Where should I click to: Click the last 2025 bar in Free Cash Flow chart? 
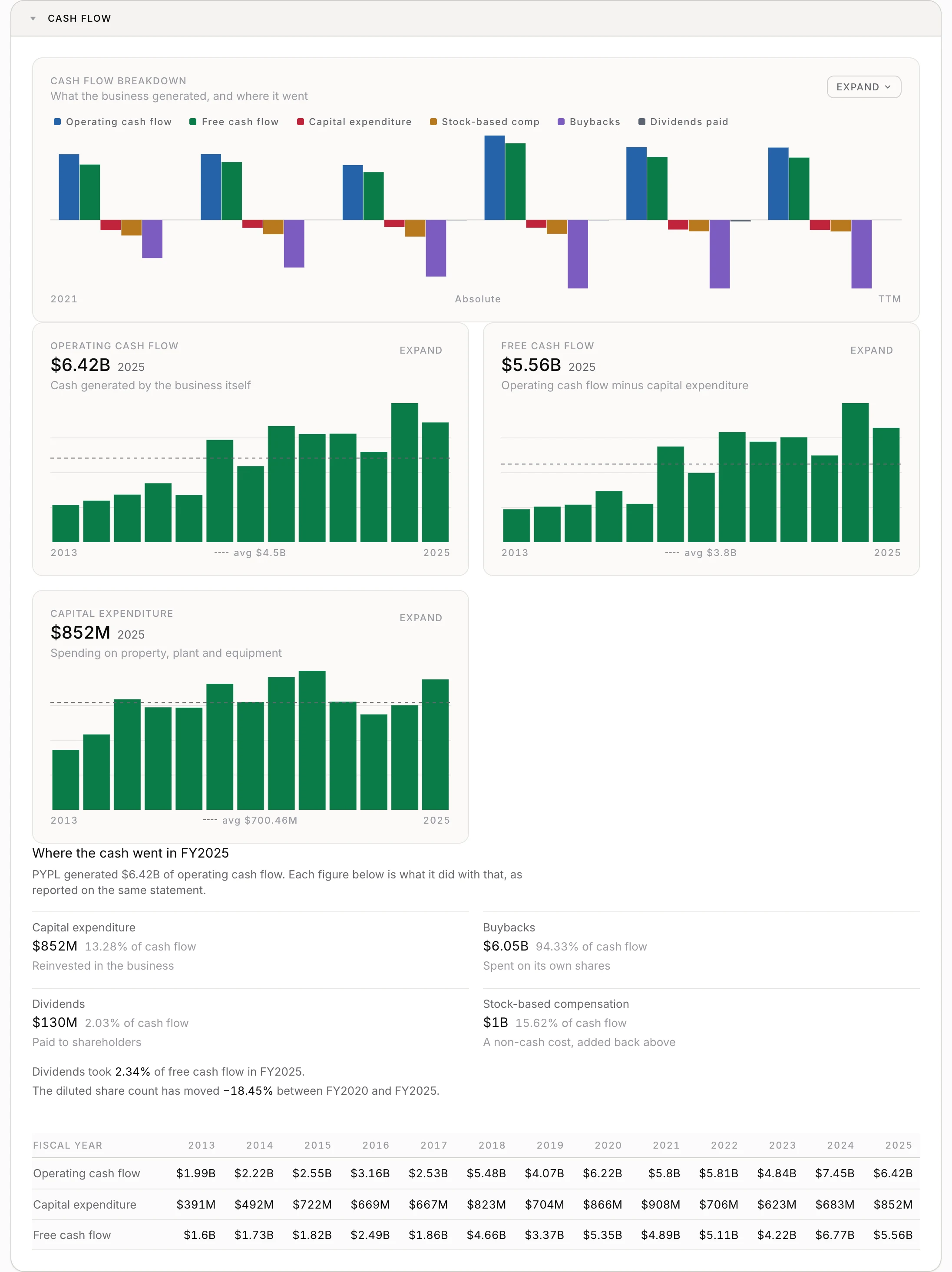click(x=886, y=485)
